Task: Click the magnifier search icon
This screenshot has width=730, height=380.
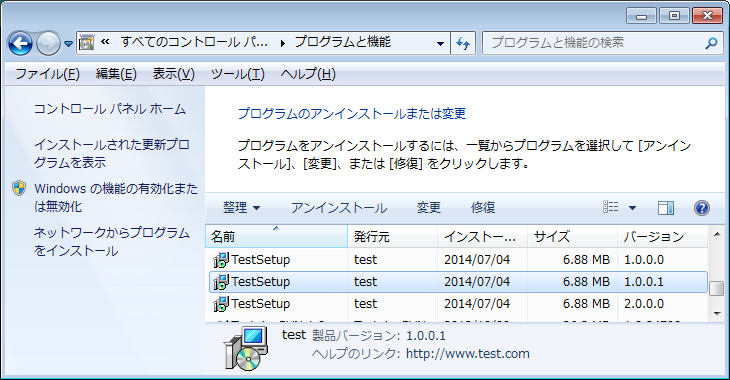Action: pyautogui.click(x=711, y=43)
